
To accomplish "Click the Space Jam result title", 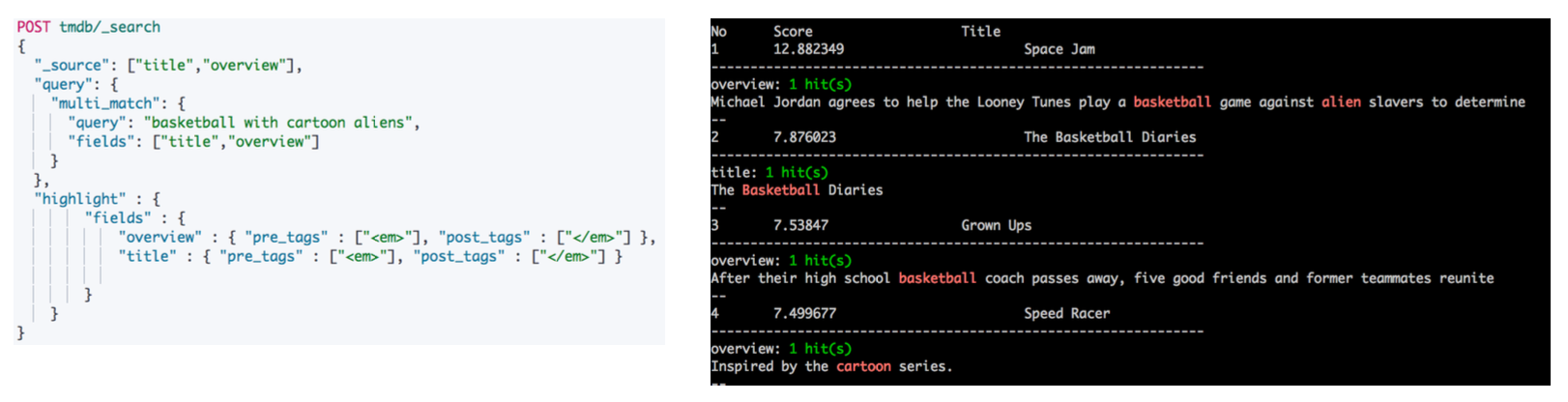I will (x=1059, y=49).
